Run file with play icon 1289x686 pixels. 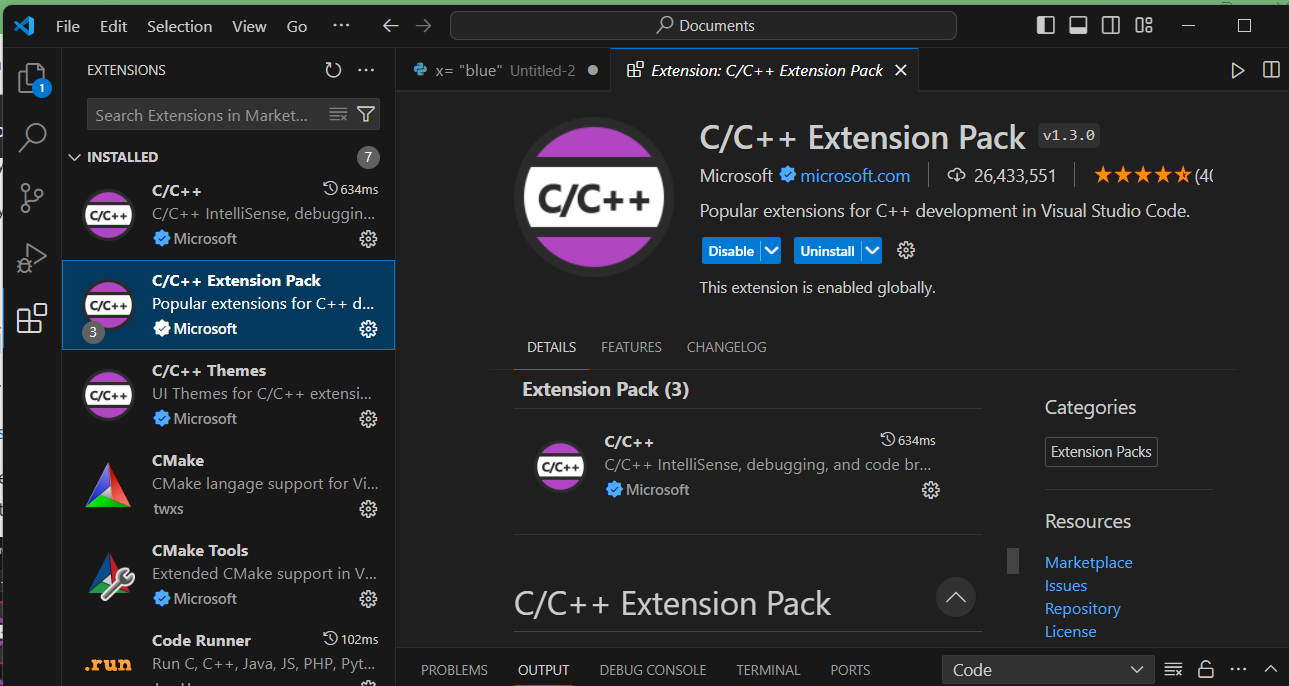[1237, 70]
